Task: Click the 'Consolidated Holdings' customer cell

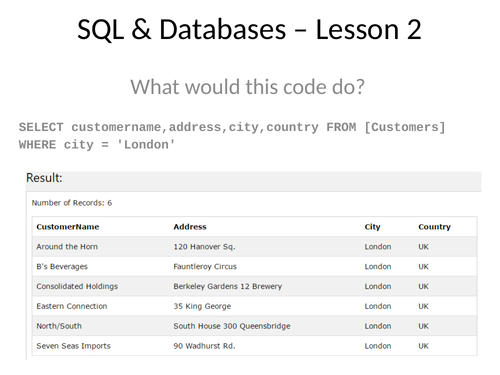Action: pos(77,286)
